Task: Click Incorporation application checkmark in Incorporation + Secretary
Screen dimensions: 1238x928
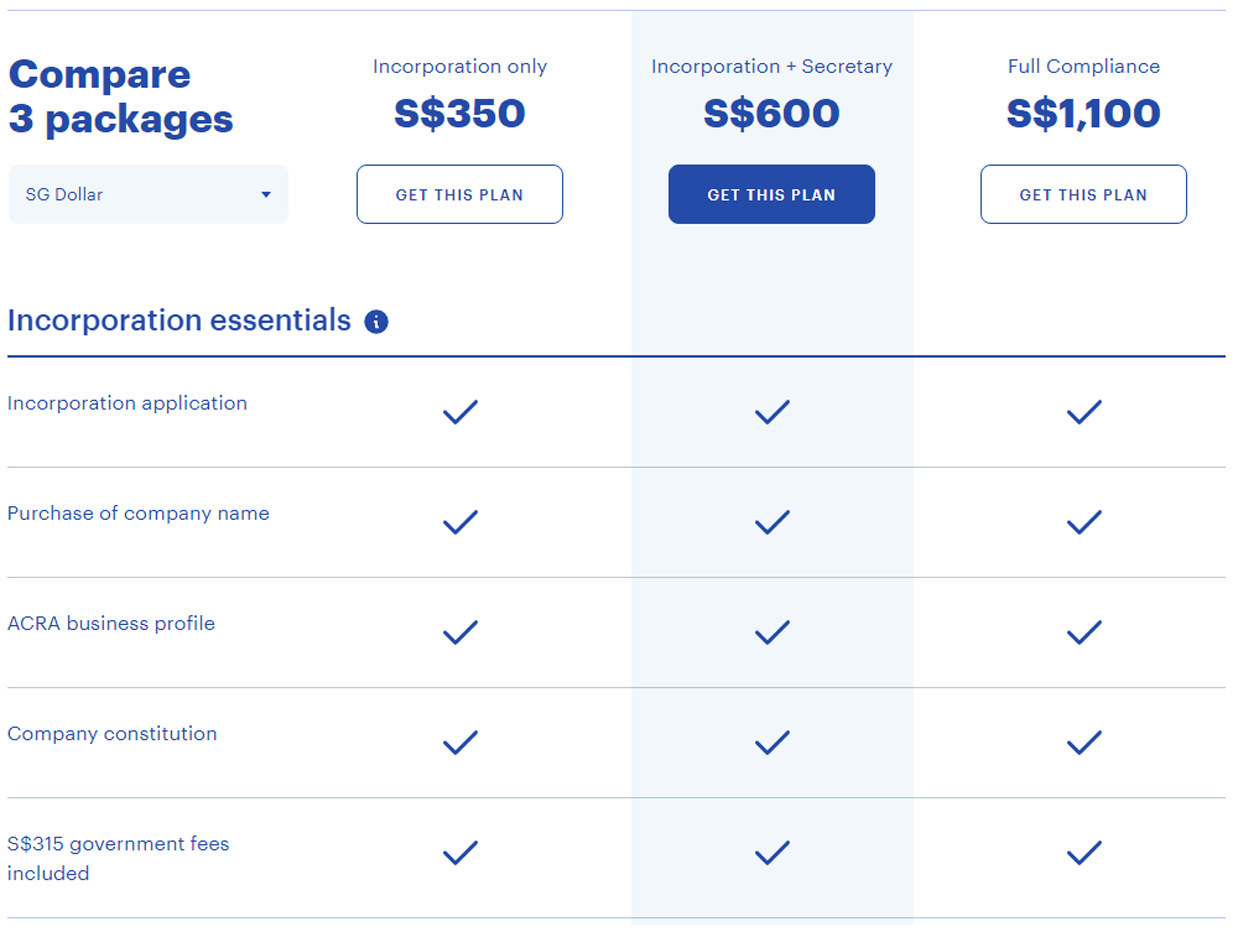Action: [772, 412]
